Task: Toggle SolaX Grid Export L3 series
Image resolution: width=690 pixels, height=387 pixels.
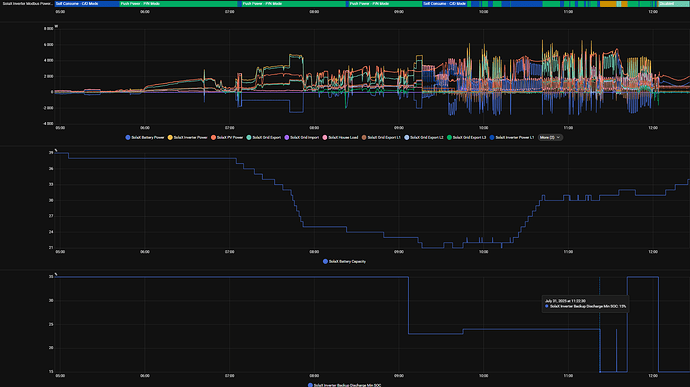Action: point(467,137)
